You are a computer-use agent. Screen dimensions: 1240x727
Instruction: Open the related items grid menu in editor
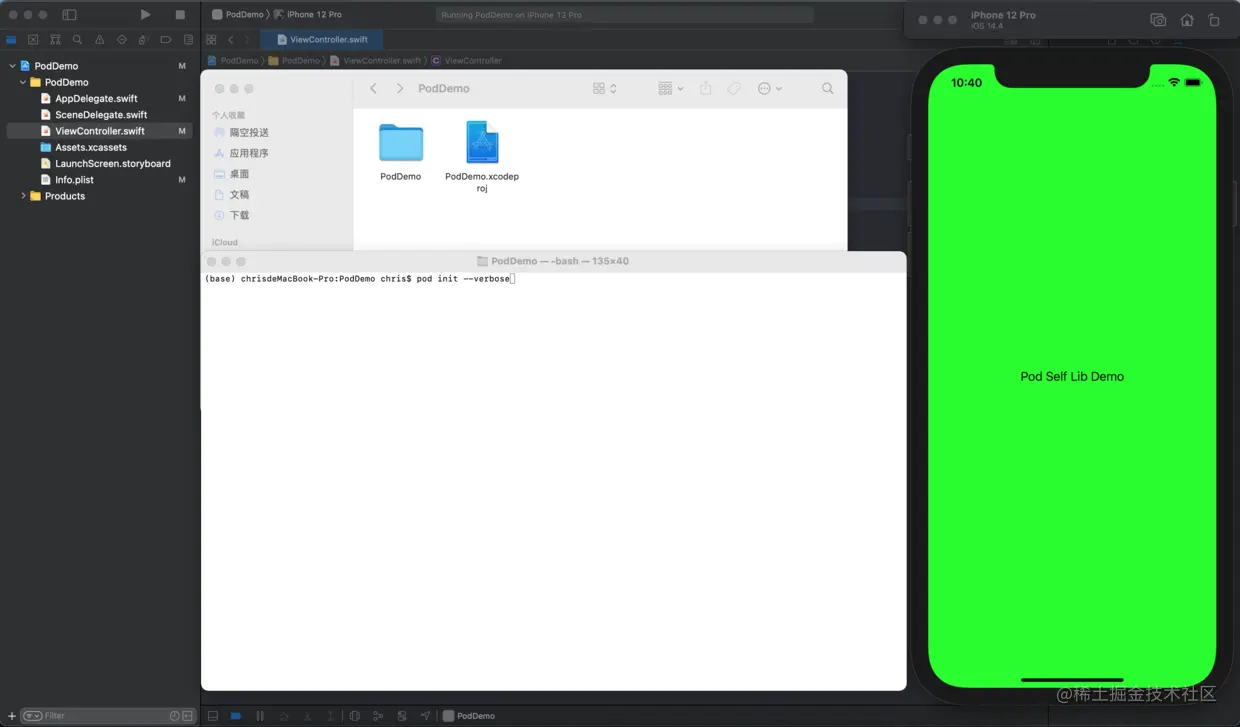211,40
